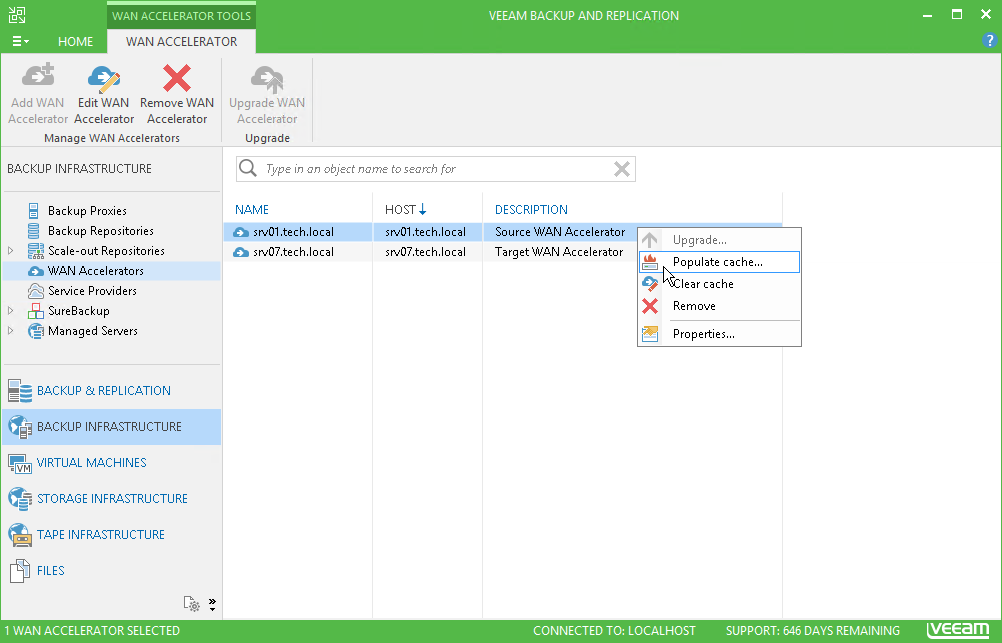Select the srv01.tech.local row name

pos(293,232)
